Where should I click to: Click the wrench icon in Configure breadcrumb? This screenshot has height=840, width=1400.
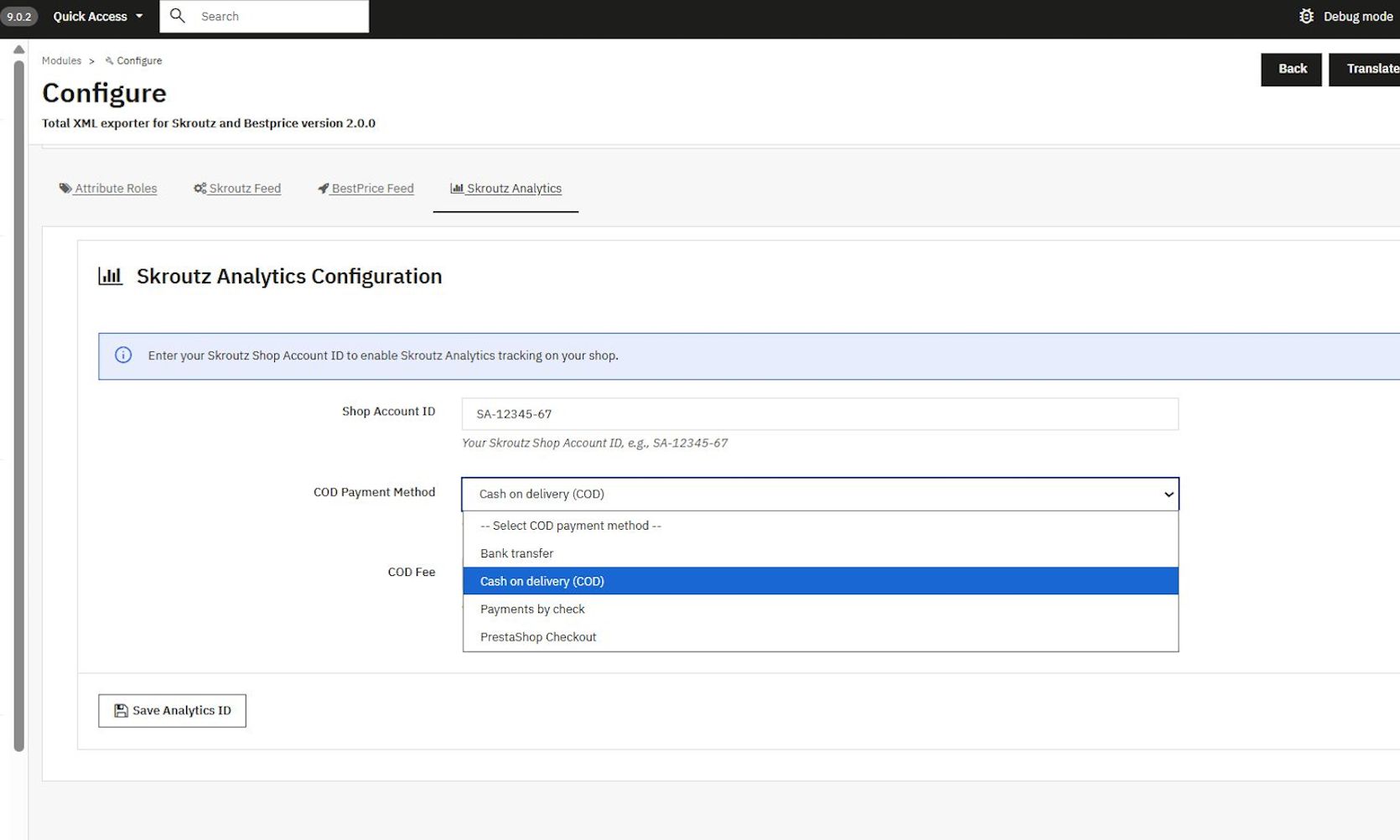pos(109,61)
